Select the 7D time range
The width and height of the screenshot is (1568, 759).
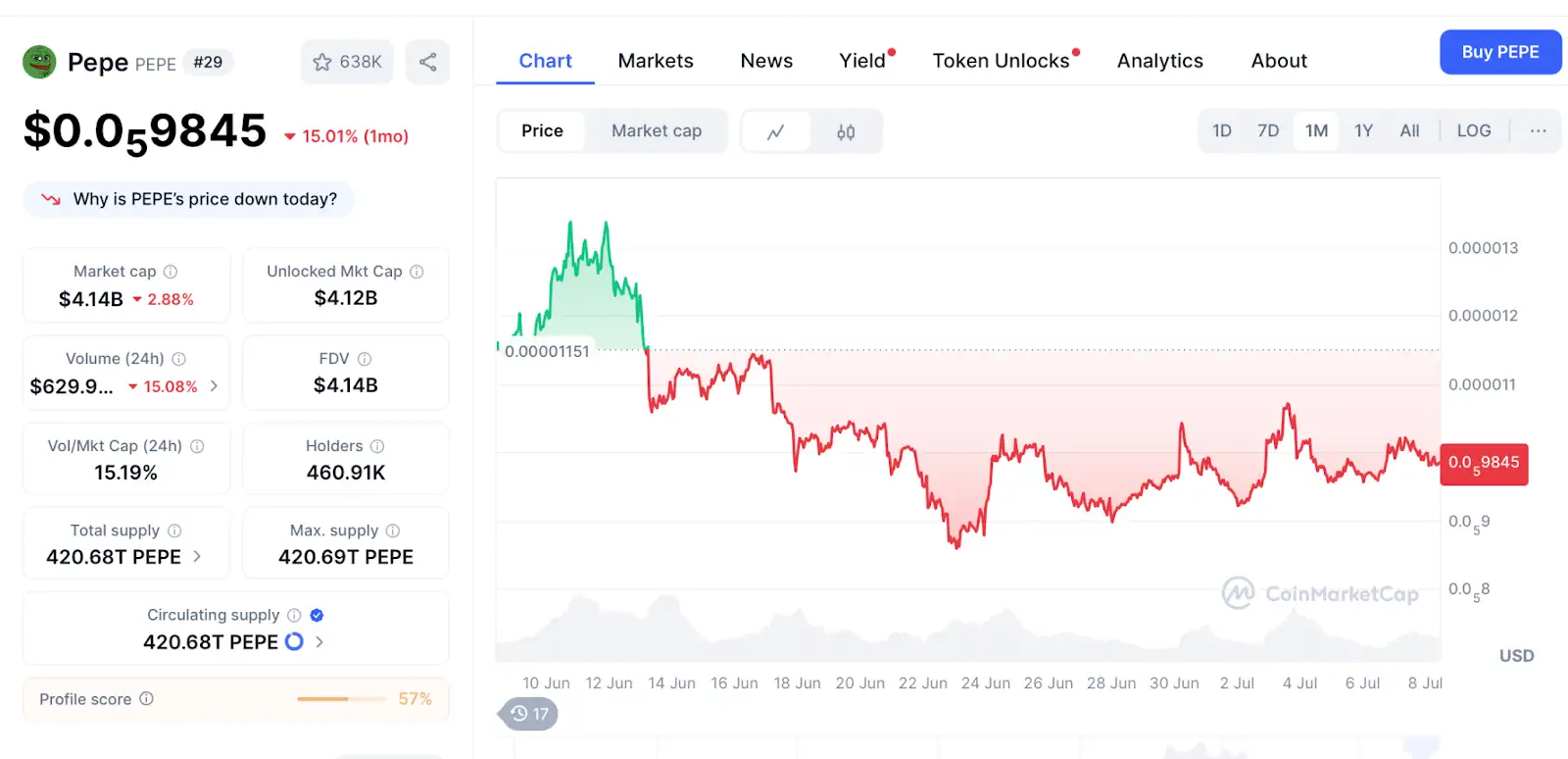pyautogui.click(x=1268, y=130)
